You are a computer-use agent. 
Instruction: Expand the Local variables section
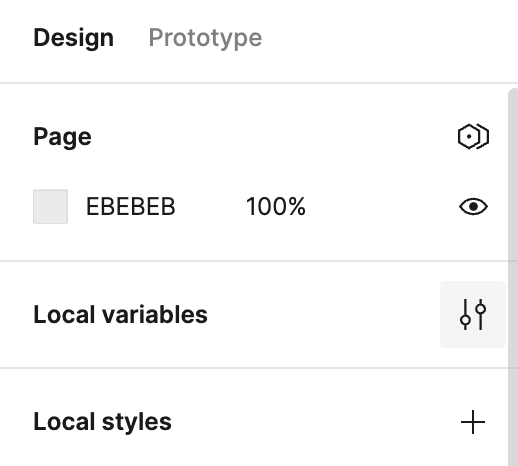(120, 314)
